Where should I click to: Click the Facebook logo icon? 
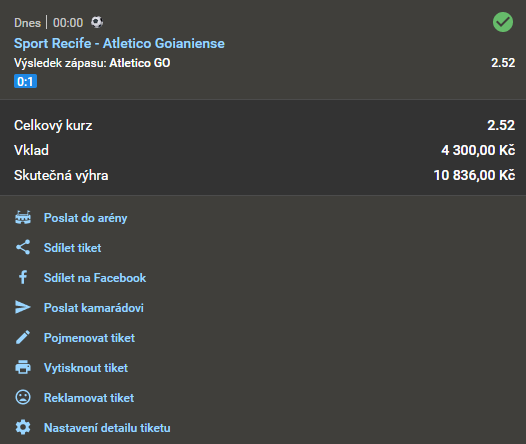coord(23,277)
